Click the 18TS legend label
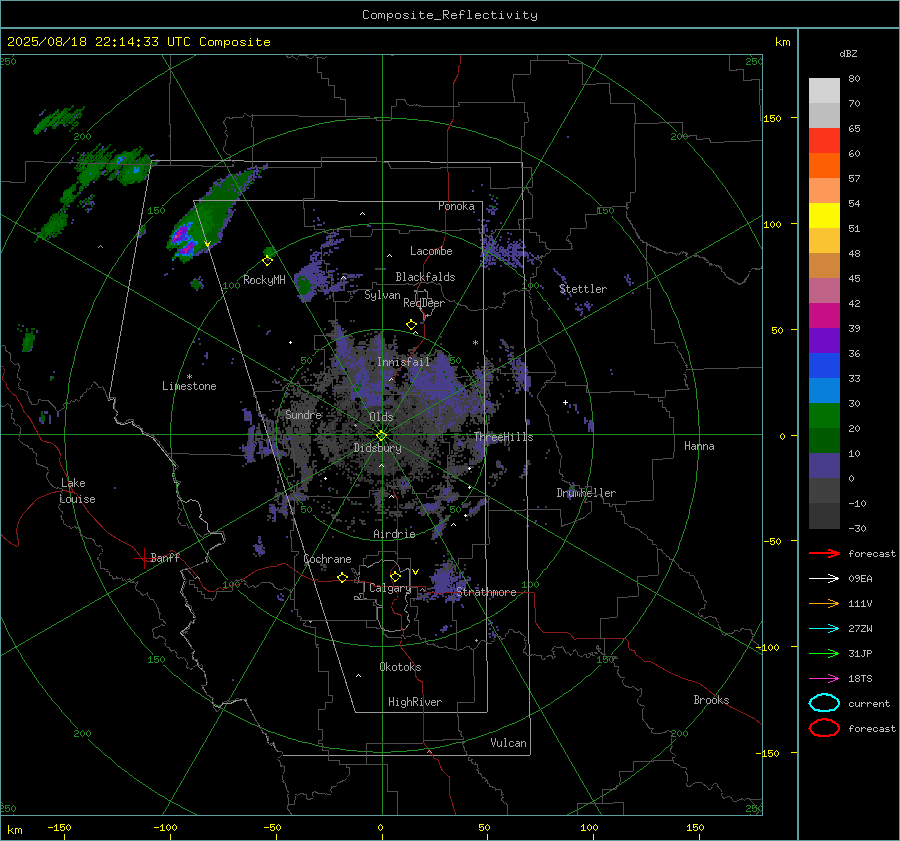The height and width of the screenshot is (841, 900). point(860,679)
